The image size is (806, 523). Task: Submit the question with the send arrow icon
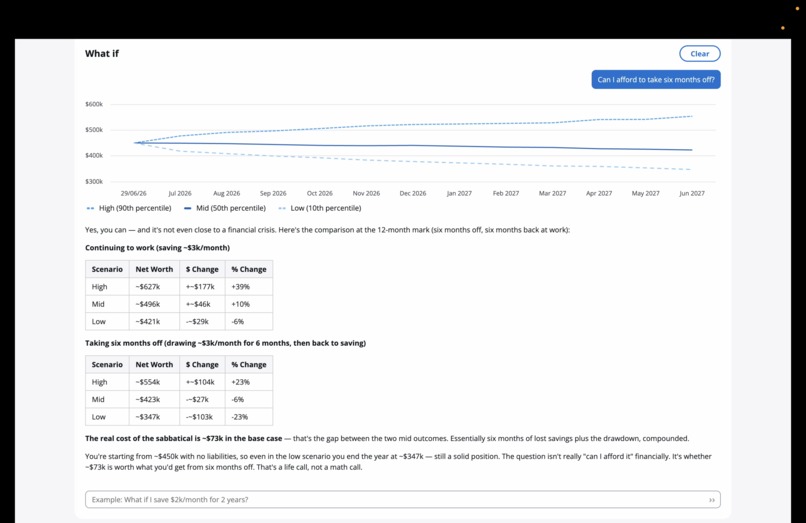point(711,500)
